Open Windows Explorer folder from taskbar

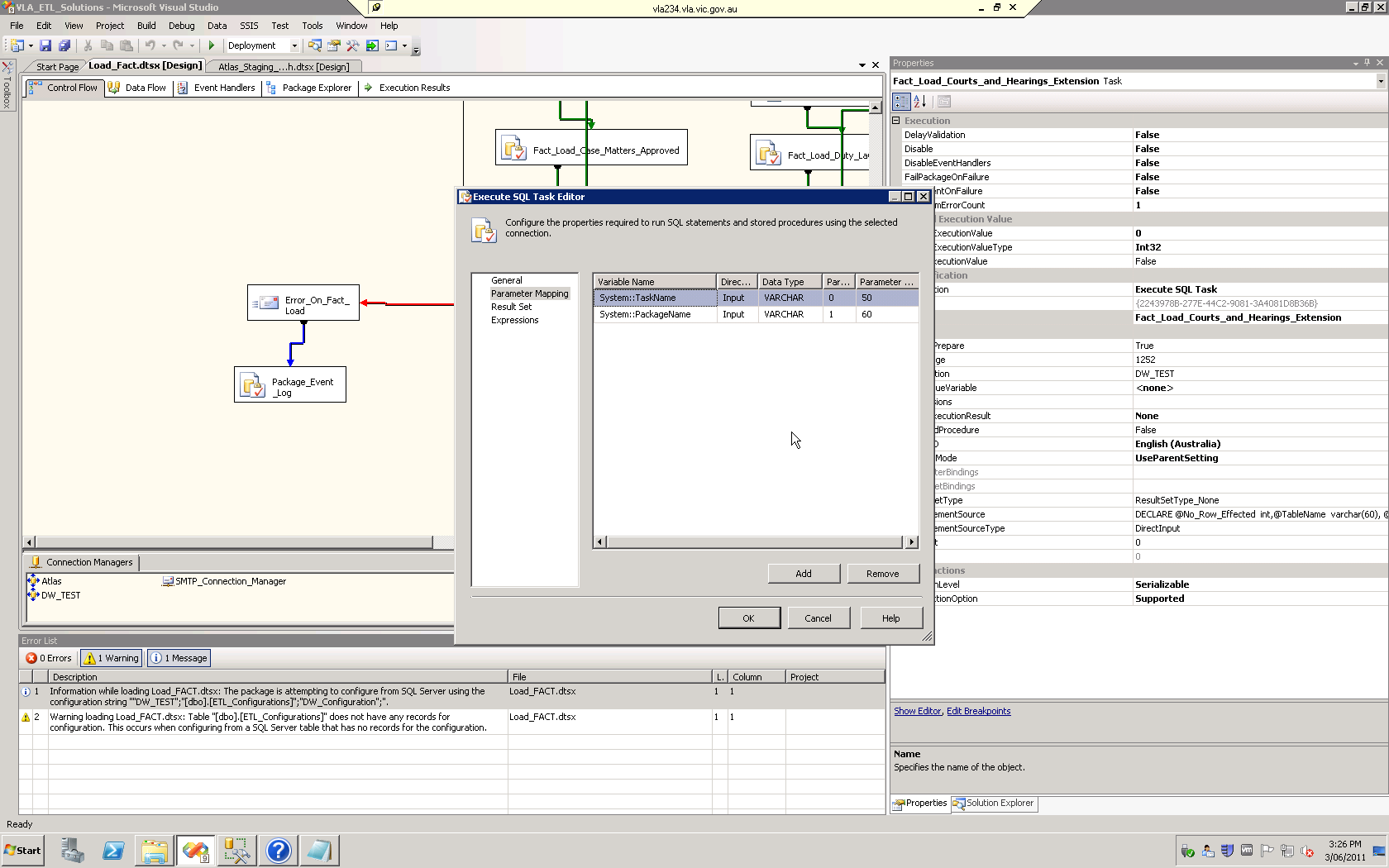[155, 851]
